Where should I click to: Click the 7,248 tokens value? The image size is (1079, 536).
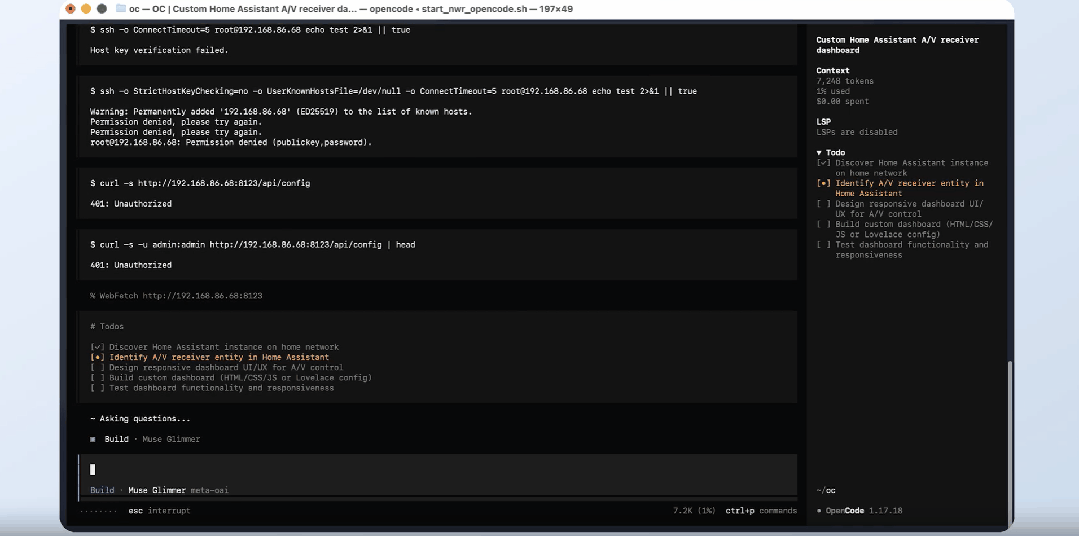click(x=845, y=81)
